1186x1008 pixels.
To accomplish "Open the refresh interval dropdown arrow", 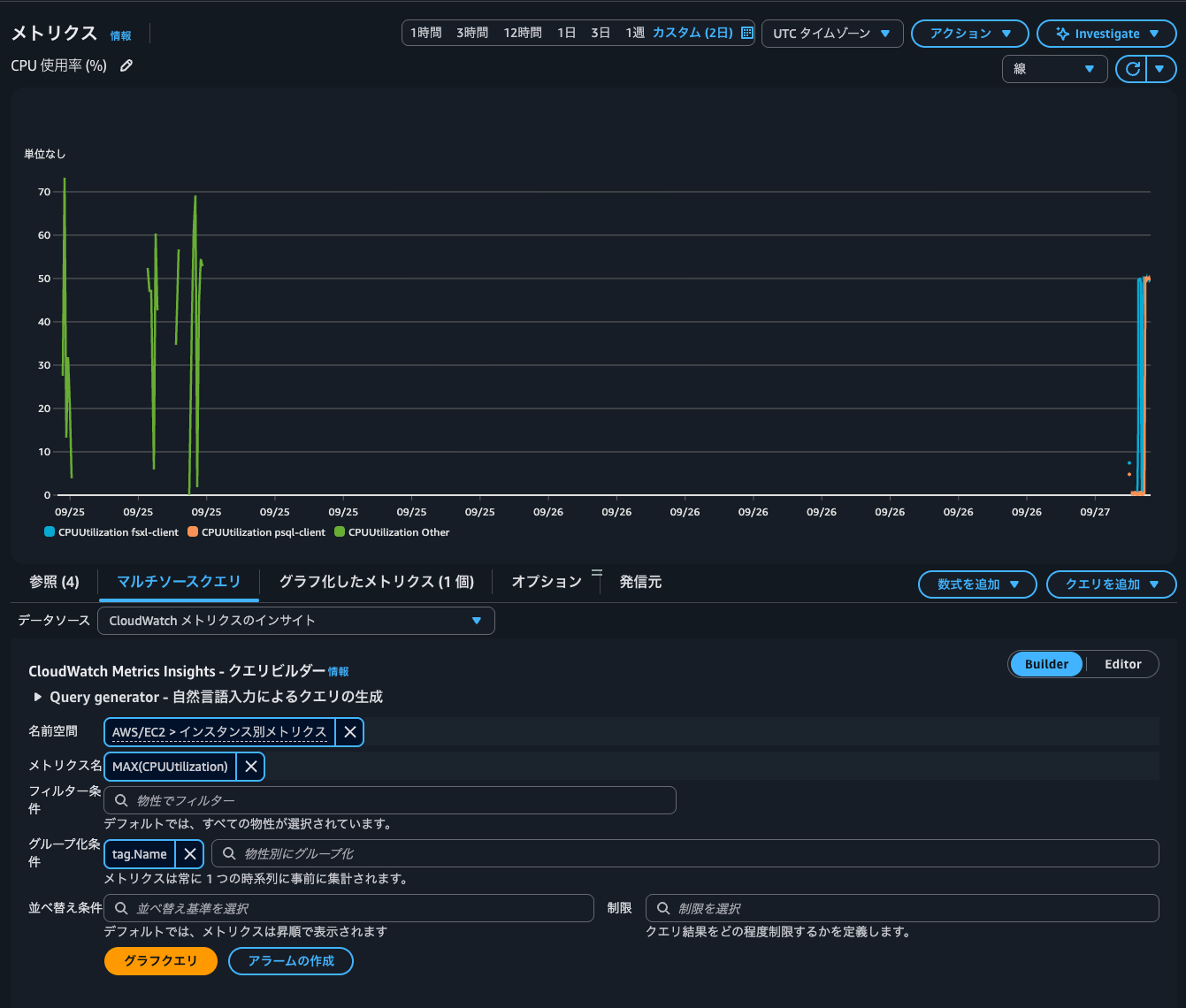I will 1160,69.
